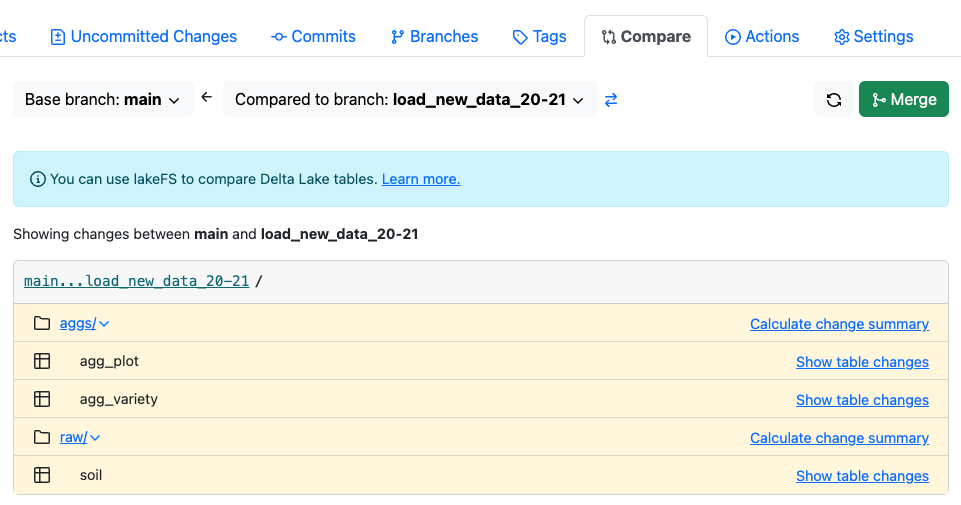Select the Compare tab
The image size is (961, 505).
(646, 37)
